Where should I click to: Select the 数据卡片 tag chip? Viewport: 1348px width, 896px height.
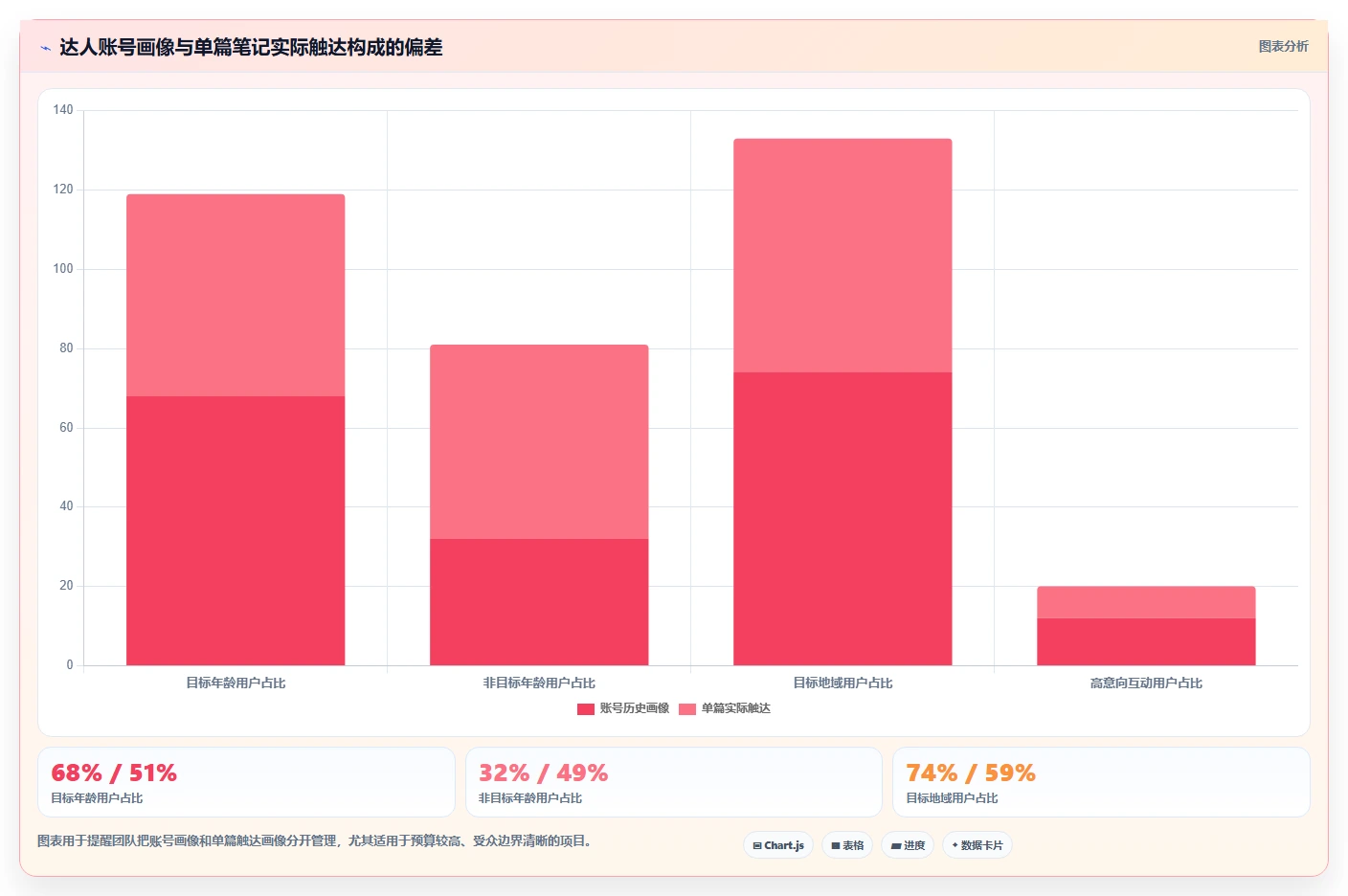coord(977,845)
